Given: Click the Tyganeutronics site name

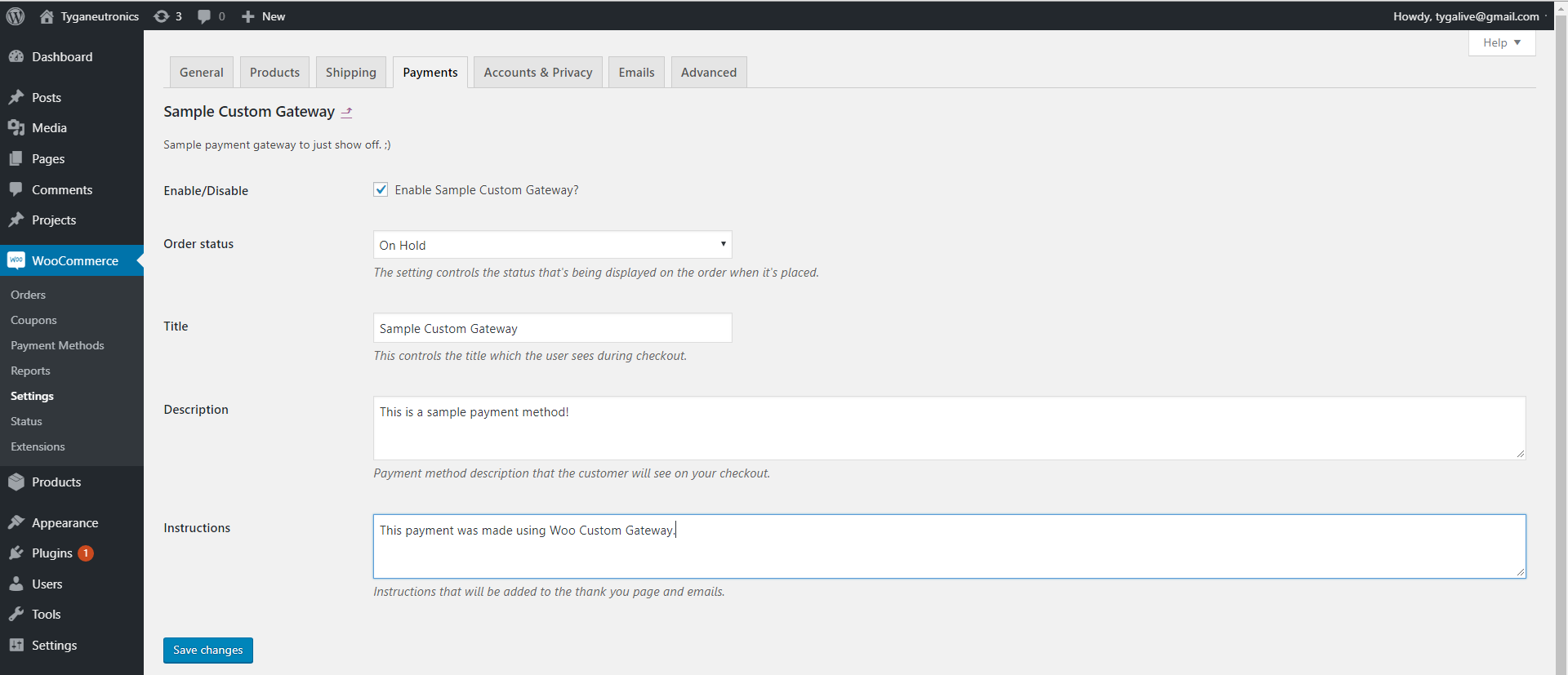Looking at the screenshot, I should (100, 16).
